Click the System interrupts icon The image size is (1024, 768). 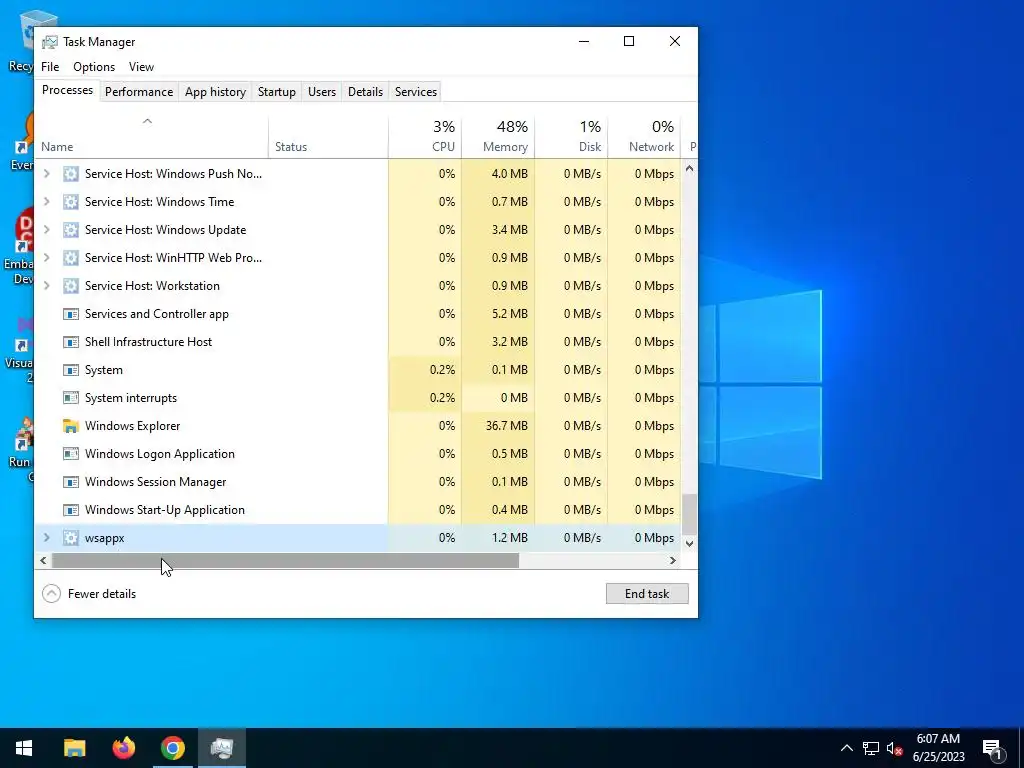point(71,398)
